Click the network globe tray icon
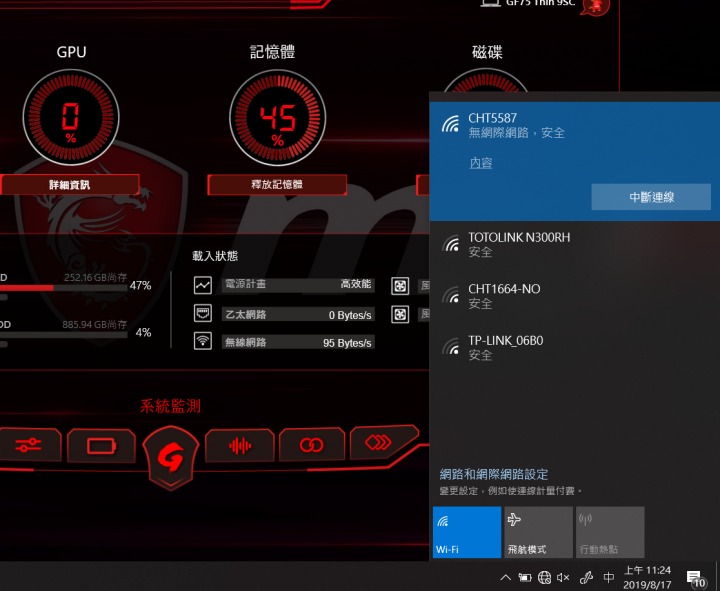Screen dimensions: 720x591 (544, 577)
